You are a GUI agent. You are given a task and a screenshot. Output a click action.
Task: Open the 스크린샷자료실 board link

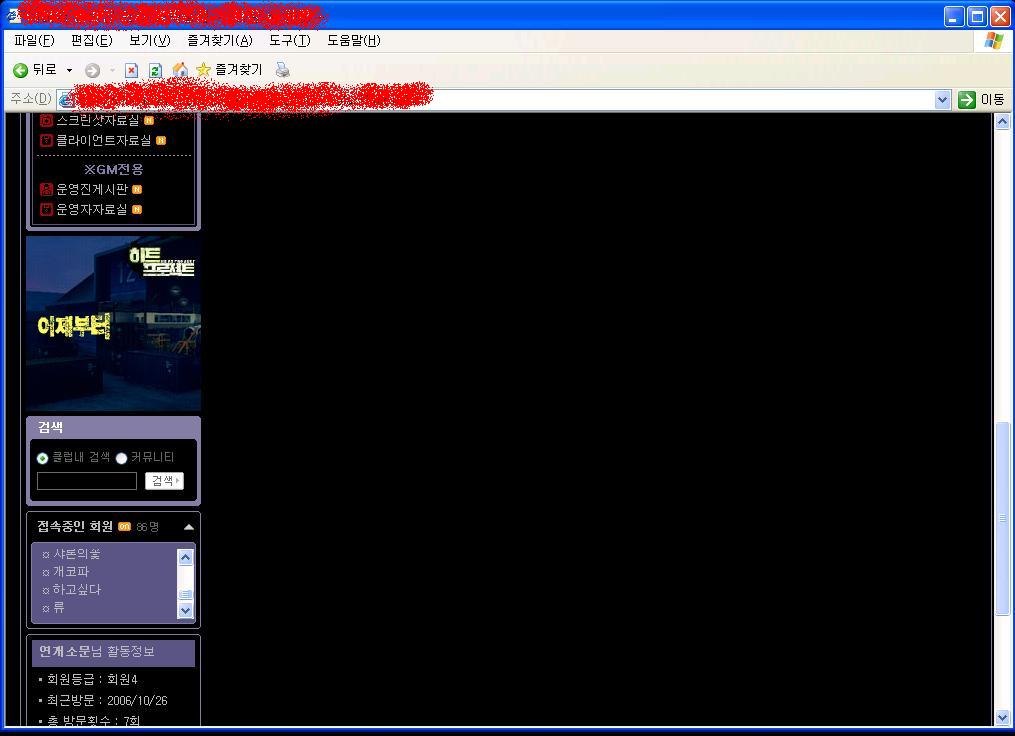[98, 120]
